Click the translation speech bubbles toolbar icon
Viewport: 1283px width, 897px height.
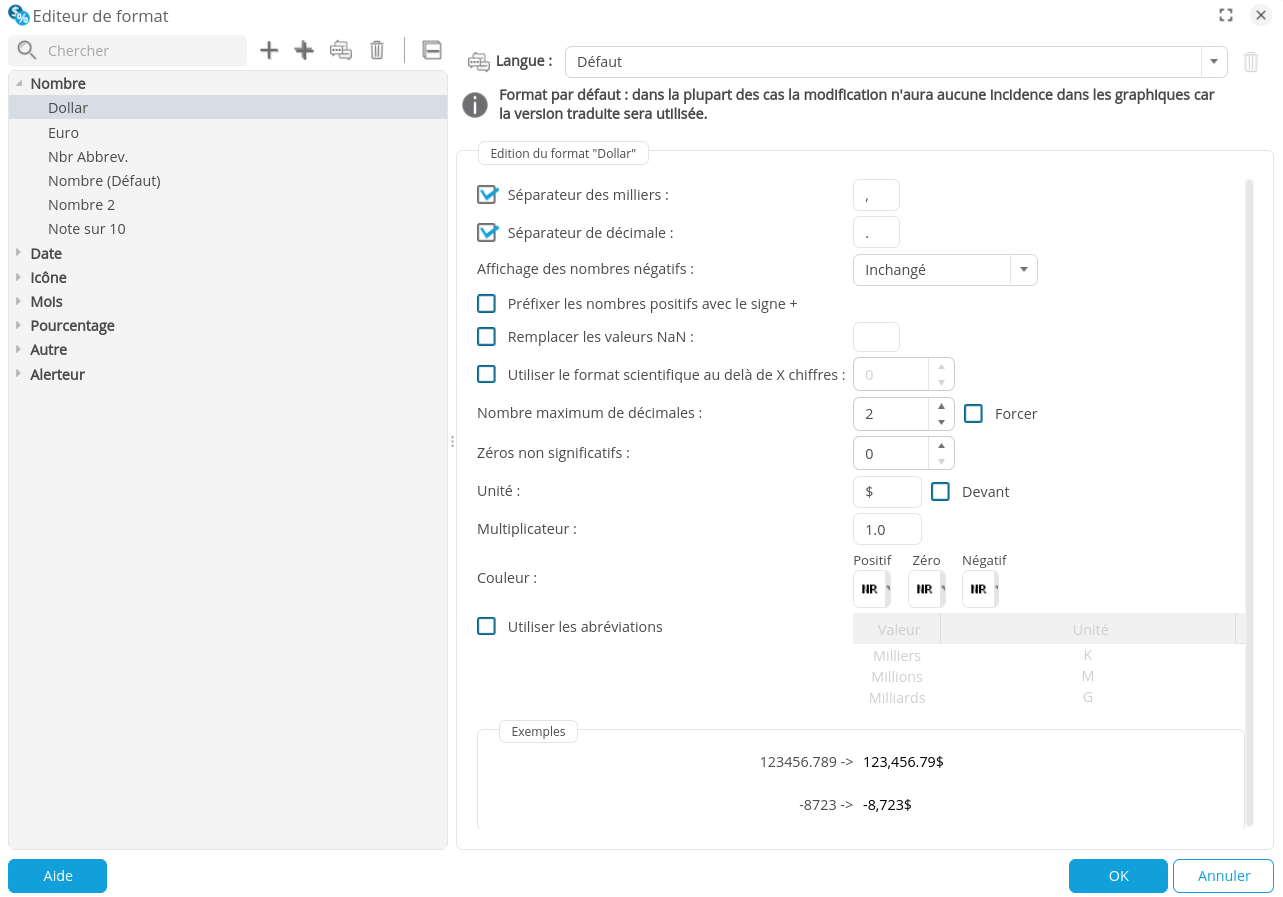[x=340, y=49]
